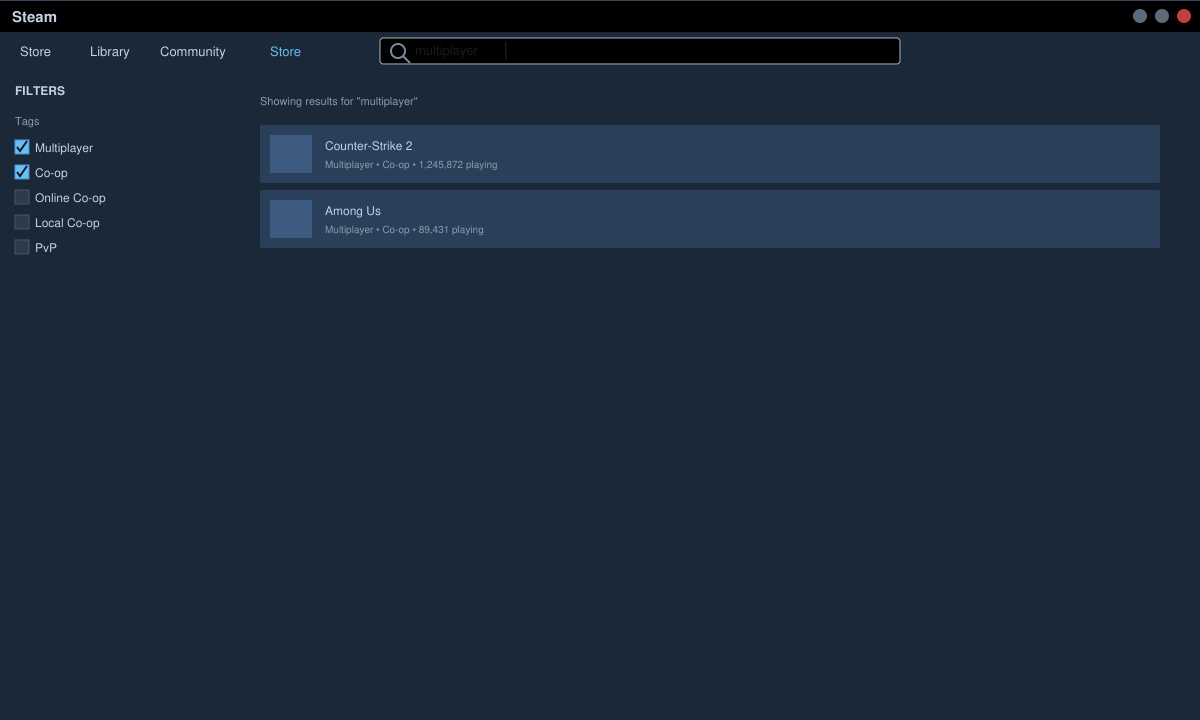
Task: Click the Steam title in the title bar
Action: pyautogui.click(x=34, y=17)
